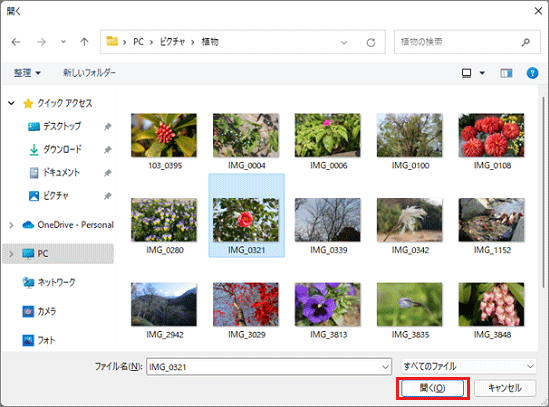The height and width of the screenshot is (407, 549).
Task: Open the 整理 menu
Action: click(x=27, y=73)
